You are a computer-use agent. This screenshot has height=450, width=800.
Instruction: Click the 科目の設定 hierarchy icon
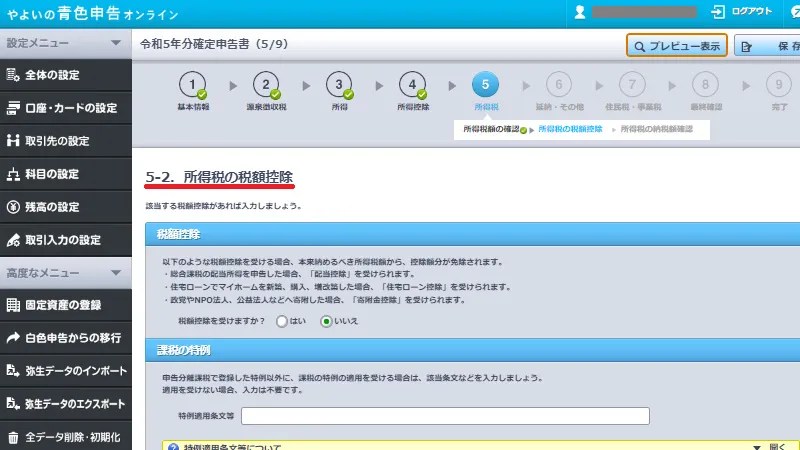13,174
